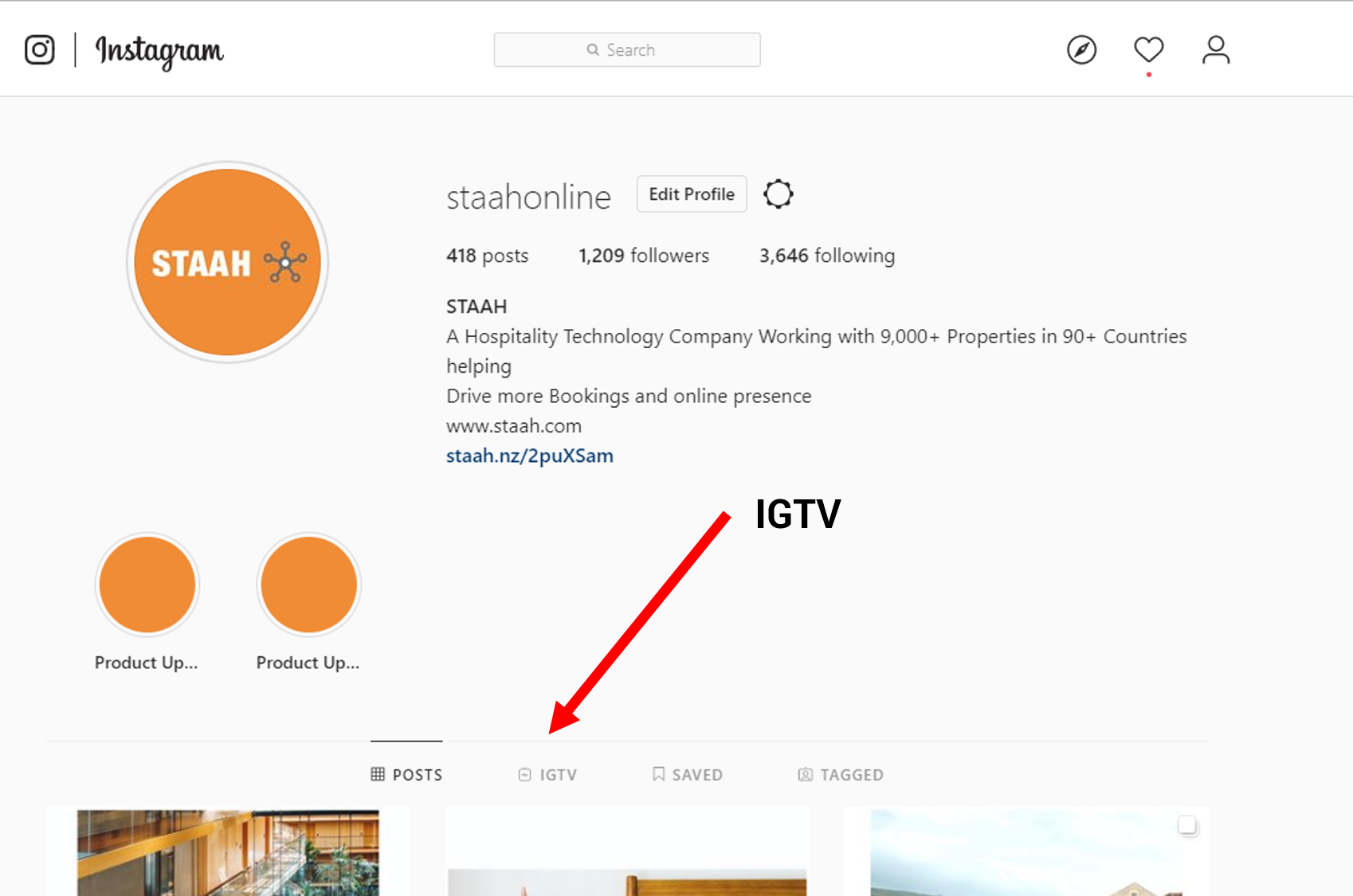Screen dimensions: 1353x896
Task: Click the staahonline username text
Action: coord(528,197)
